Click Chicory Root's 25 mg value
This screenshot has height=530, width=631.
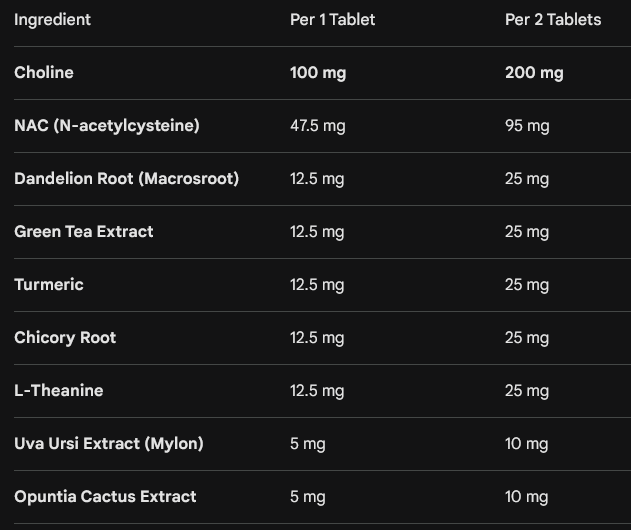527,338
